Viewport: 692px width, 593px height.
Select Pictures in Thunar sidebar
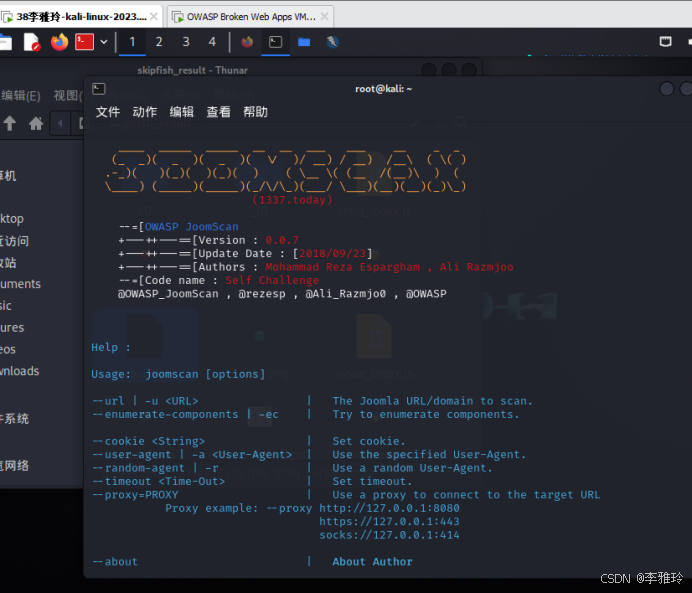pyautogui.click(x=12, y=327)
